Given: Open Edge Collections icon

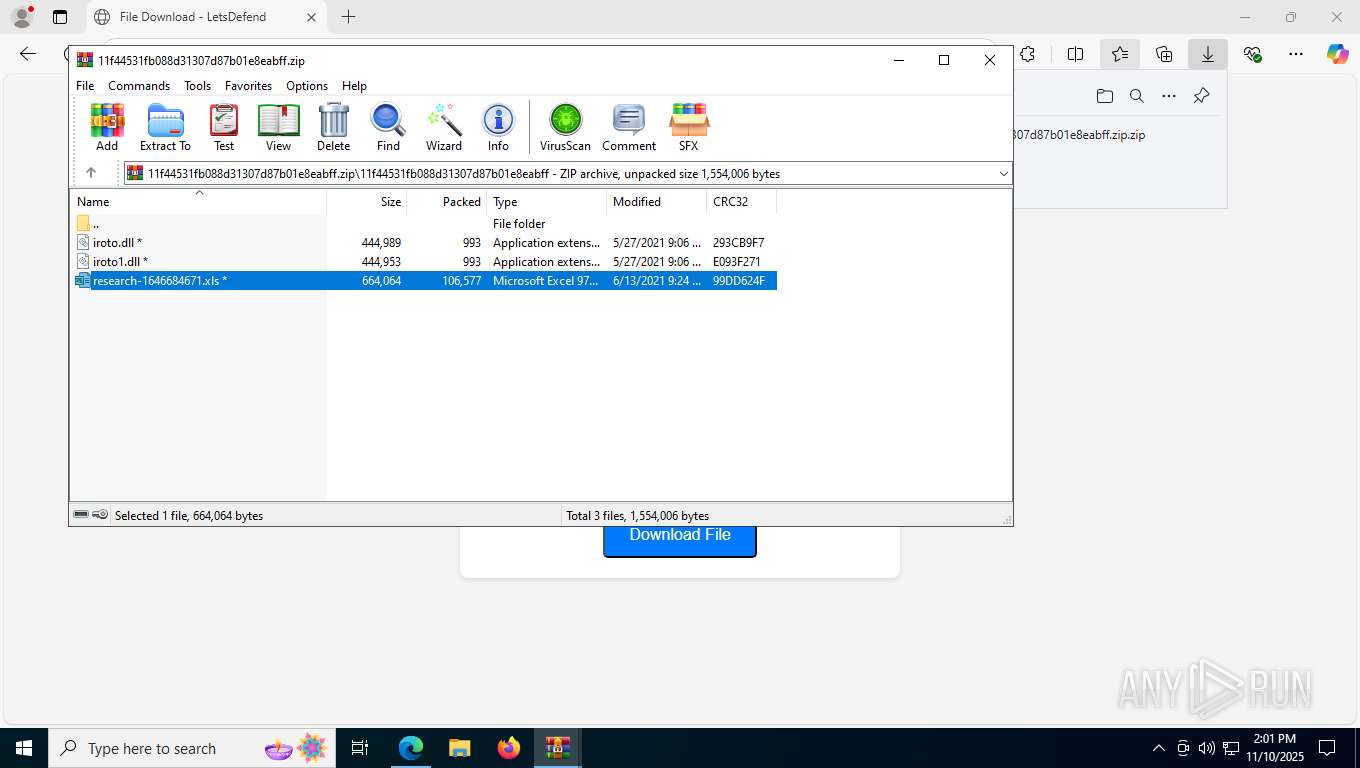Looking at the screenshot, I should [x=1164, y=54].
